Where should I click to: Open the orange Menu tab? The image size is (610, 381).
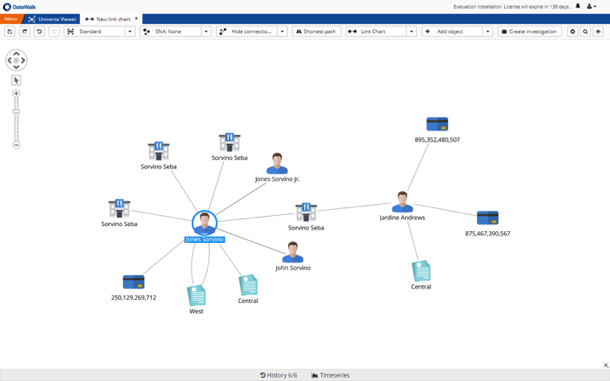pyautogui.click(x=11, y=19)
